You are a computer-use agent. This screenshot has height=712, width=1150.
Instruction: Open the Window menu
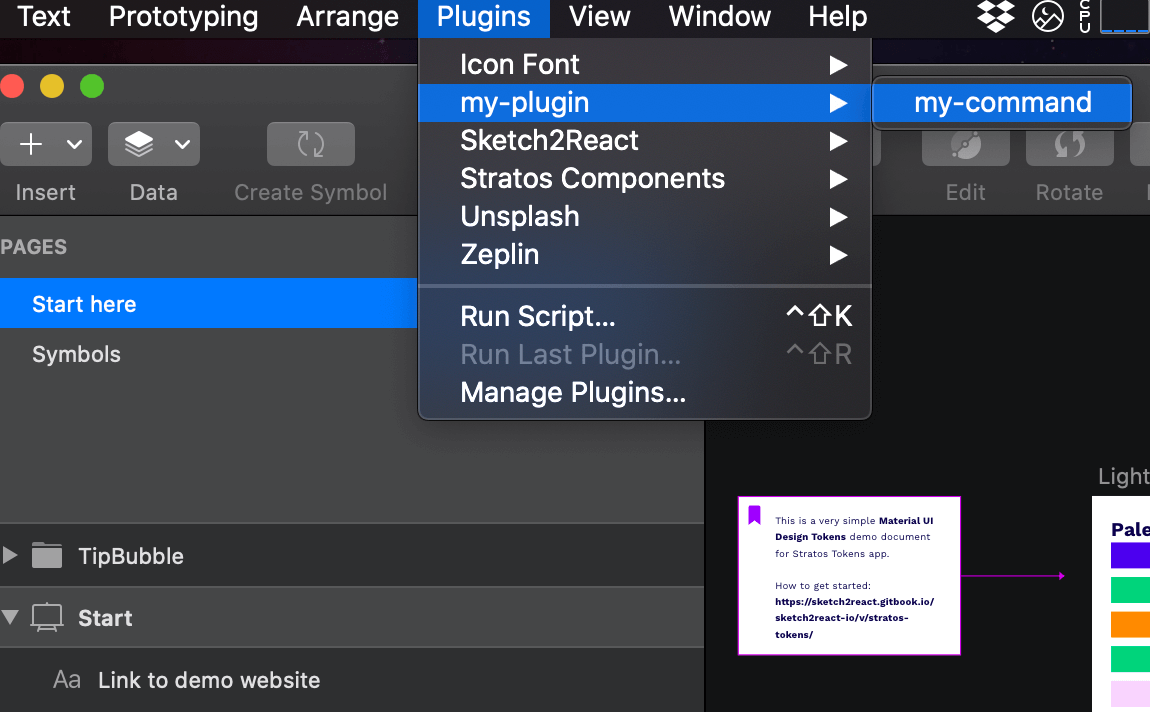719,17
